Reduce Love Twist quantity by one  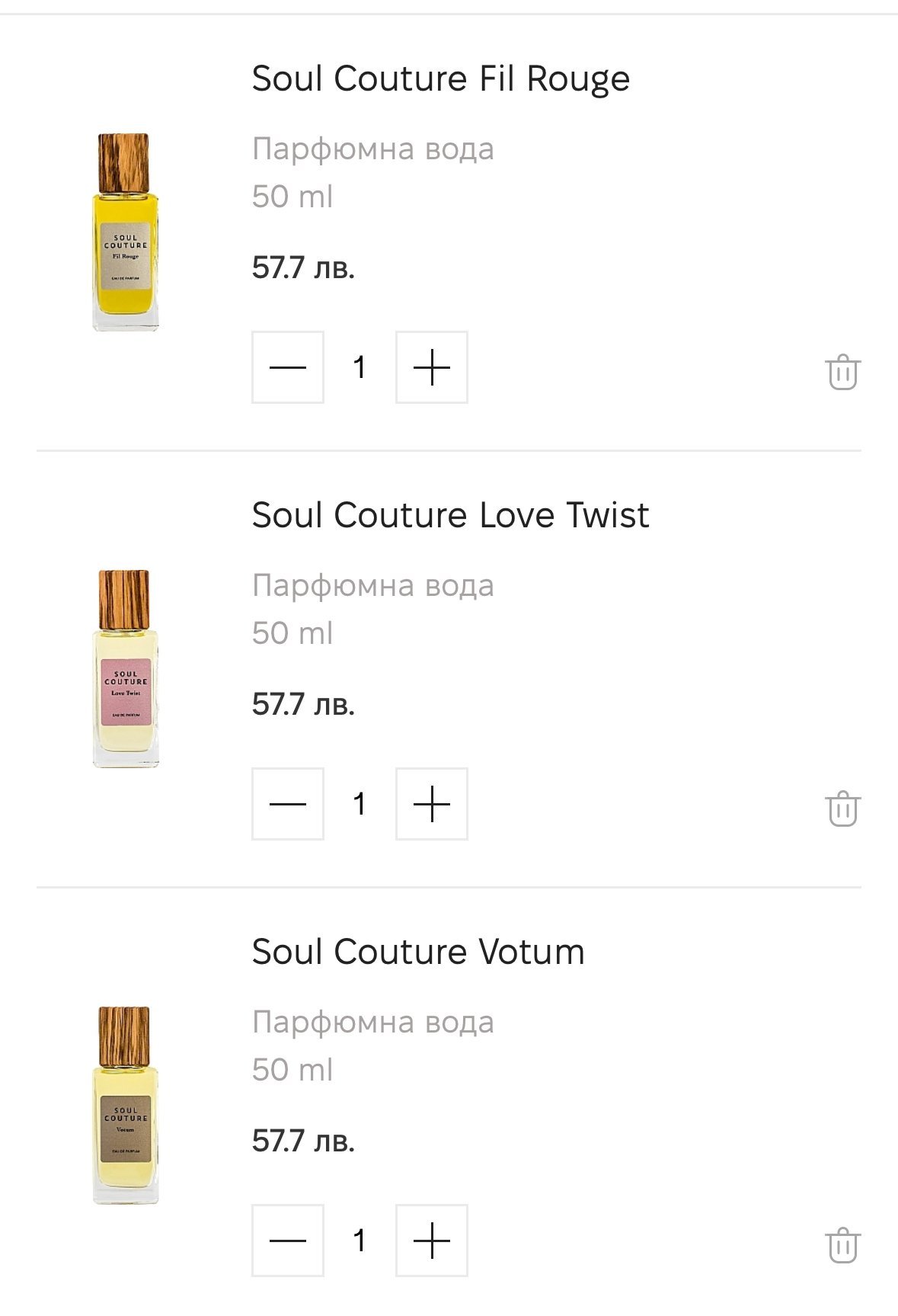[x=288, y=804]
